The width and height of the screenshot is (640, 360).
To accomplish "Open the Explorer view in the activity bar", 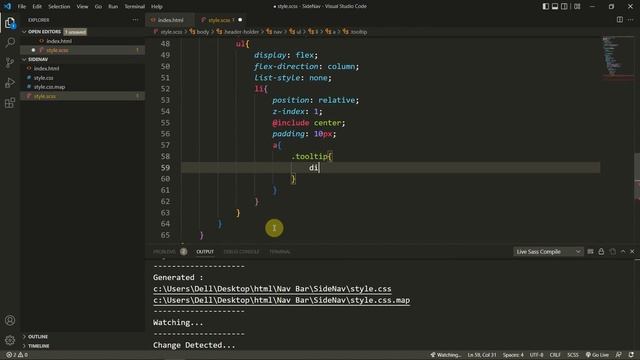I will 10,23.
